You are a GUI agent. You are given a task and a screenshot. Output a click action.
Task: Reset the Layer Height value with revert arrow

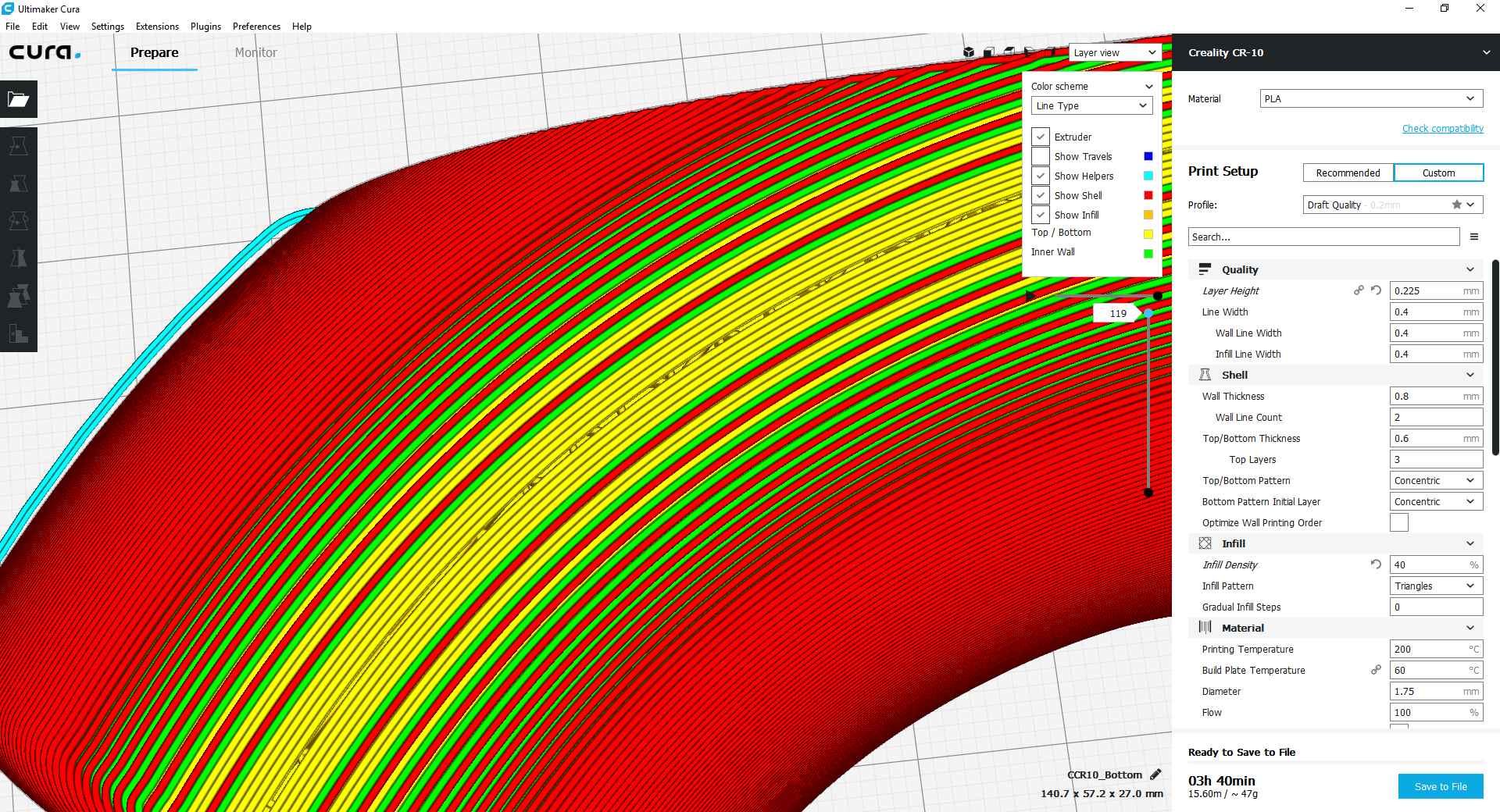1377,290
